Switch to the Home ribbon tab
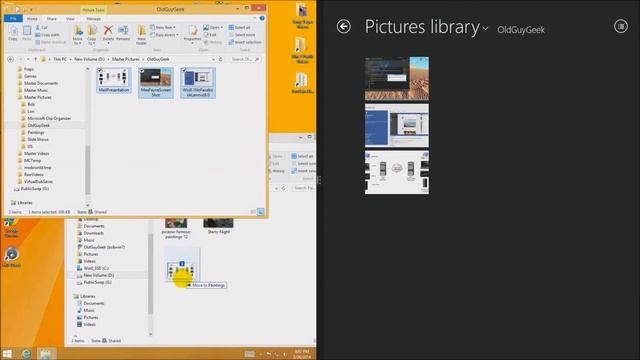Screen dimensions: 640x360 click(x=32, y=19)
